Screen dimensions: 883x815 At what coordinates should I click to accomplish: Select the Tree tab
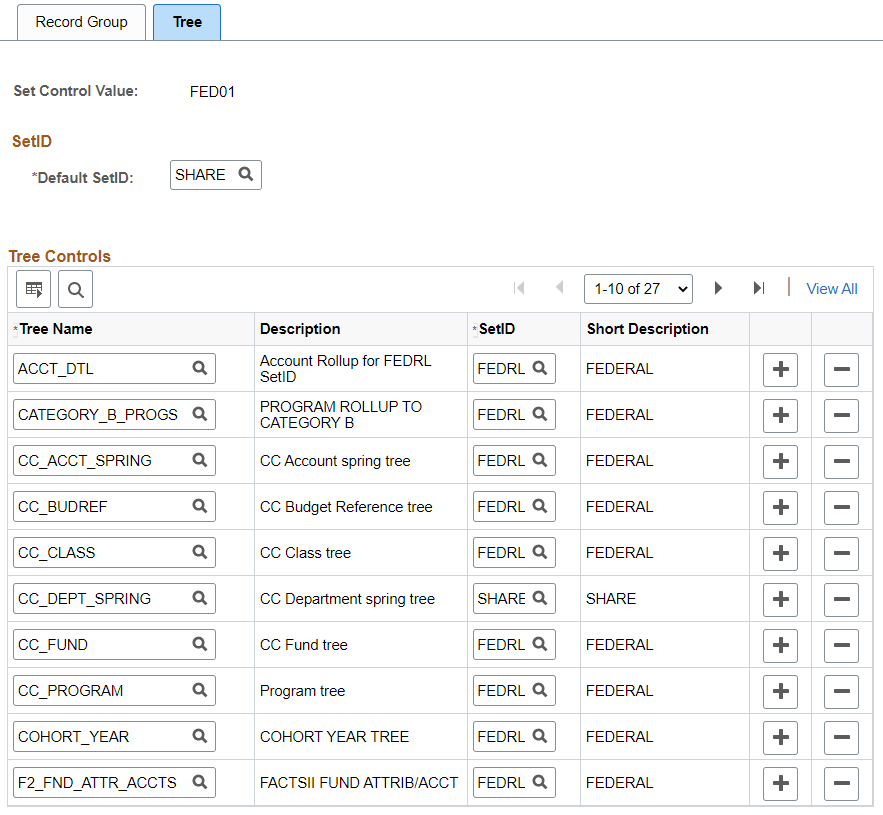click(187, 22)
